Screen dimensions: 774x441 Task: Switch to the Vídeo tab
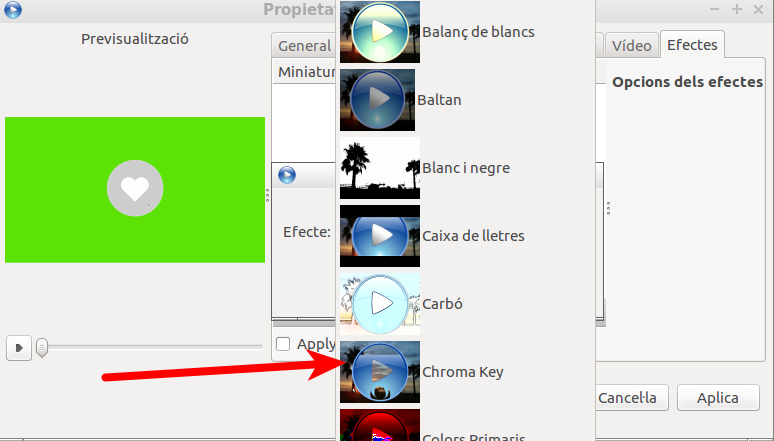[x=632, y=46]
